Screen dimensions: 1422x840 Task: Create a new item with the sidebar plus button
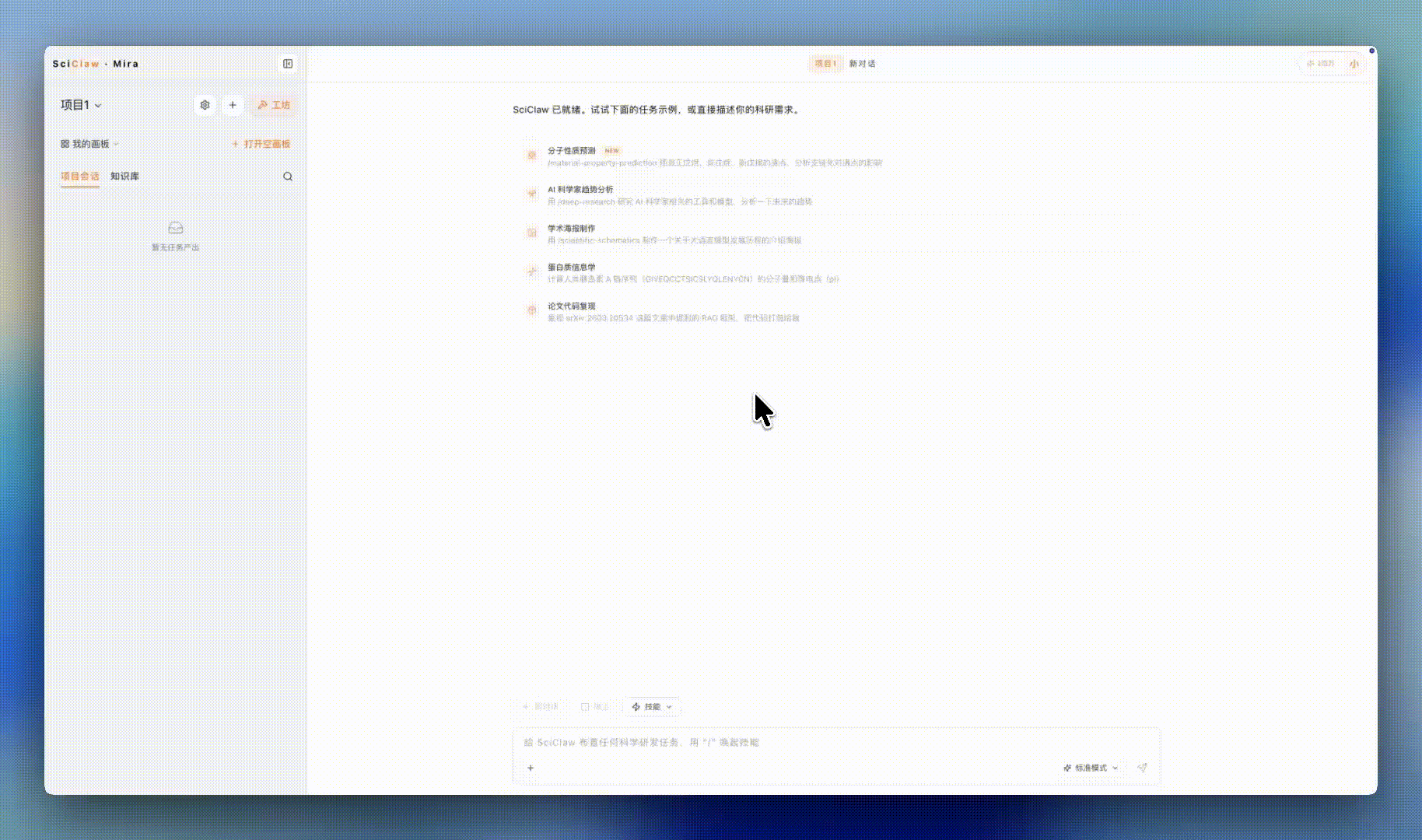(x=233, y=105)
